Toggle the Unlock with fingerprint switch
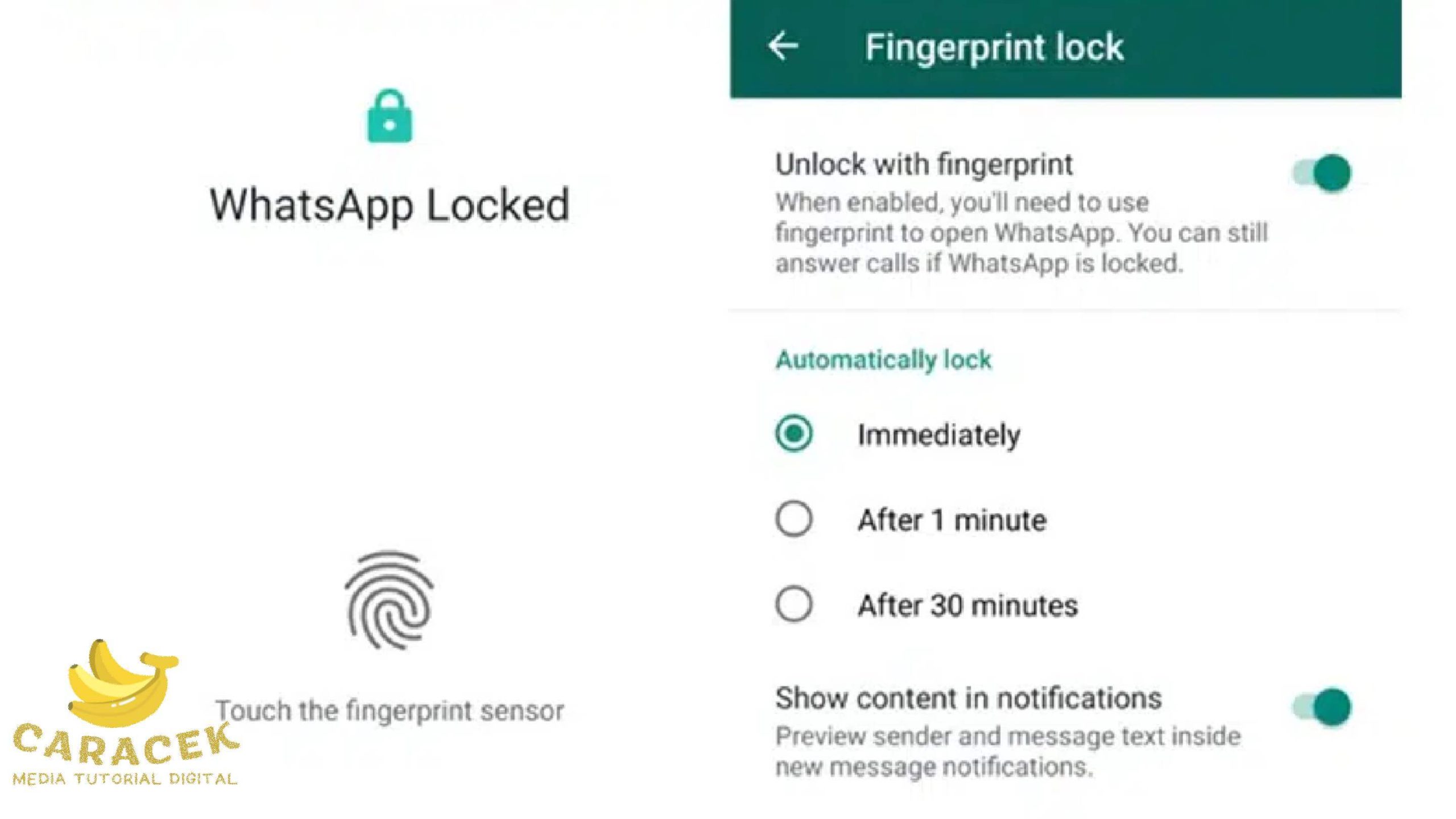The width and height of the screenshot is (1456, 819). [1322, 172]
